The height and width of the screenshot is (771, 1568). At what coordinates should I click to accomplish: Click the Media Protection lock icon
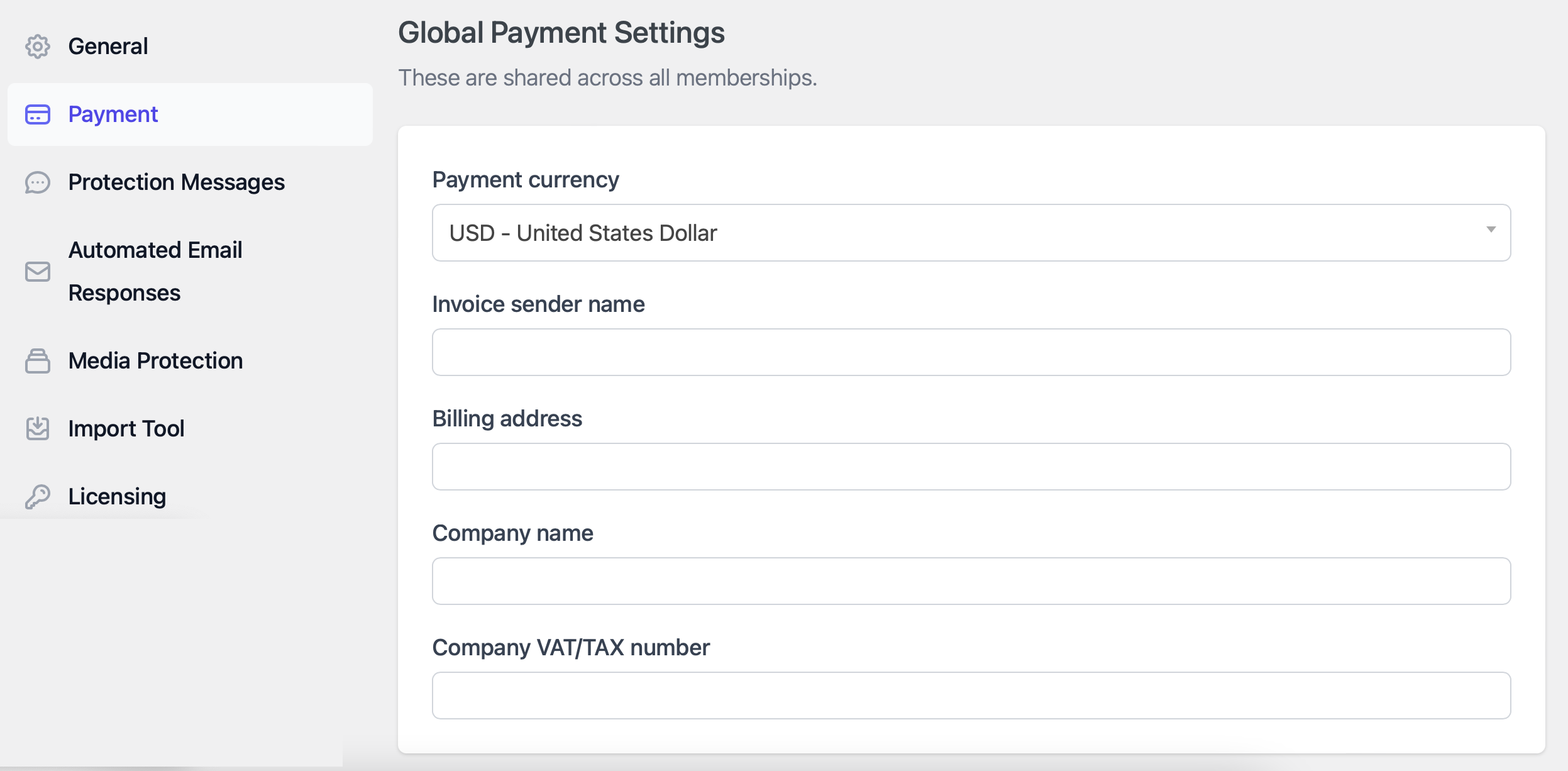coord(38,361)
